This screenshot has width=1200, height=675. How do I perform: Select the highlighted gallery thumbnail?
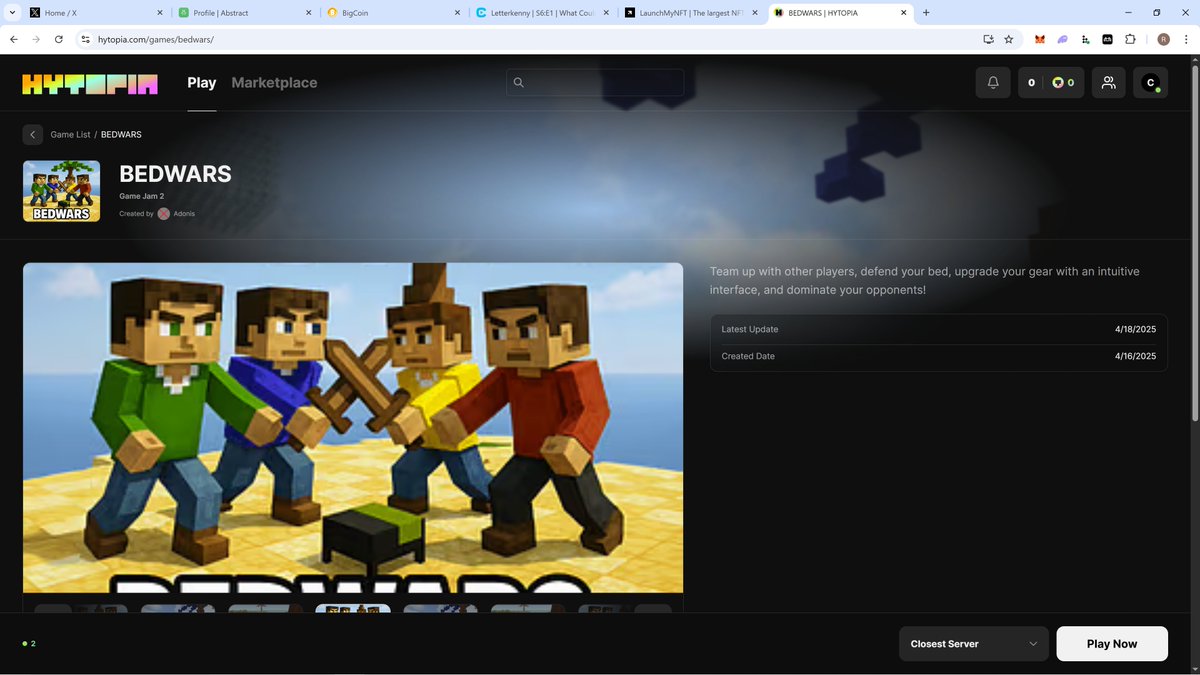353,608
